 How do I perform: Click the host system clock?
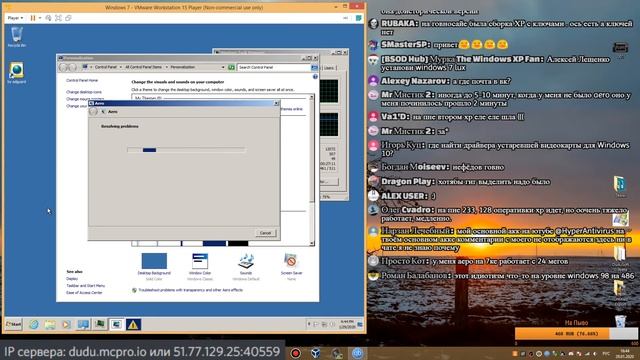coord(625,353)
